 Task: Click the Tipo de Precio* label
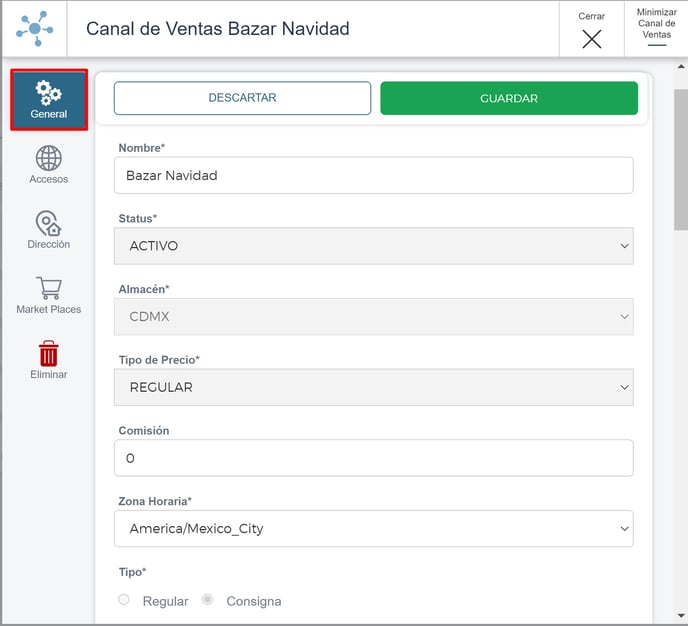pos(159,360)
